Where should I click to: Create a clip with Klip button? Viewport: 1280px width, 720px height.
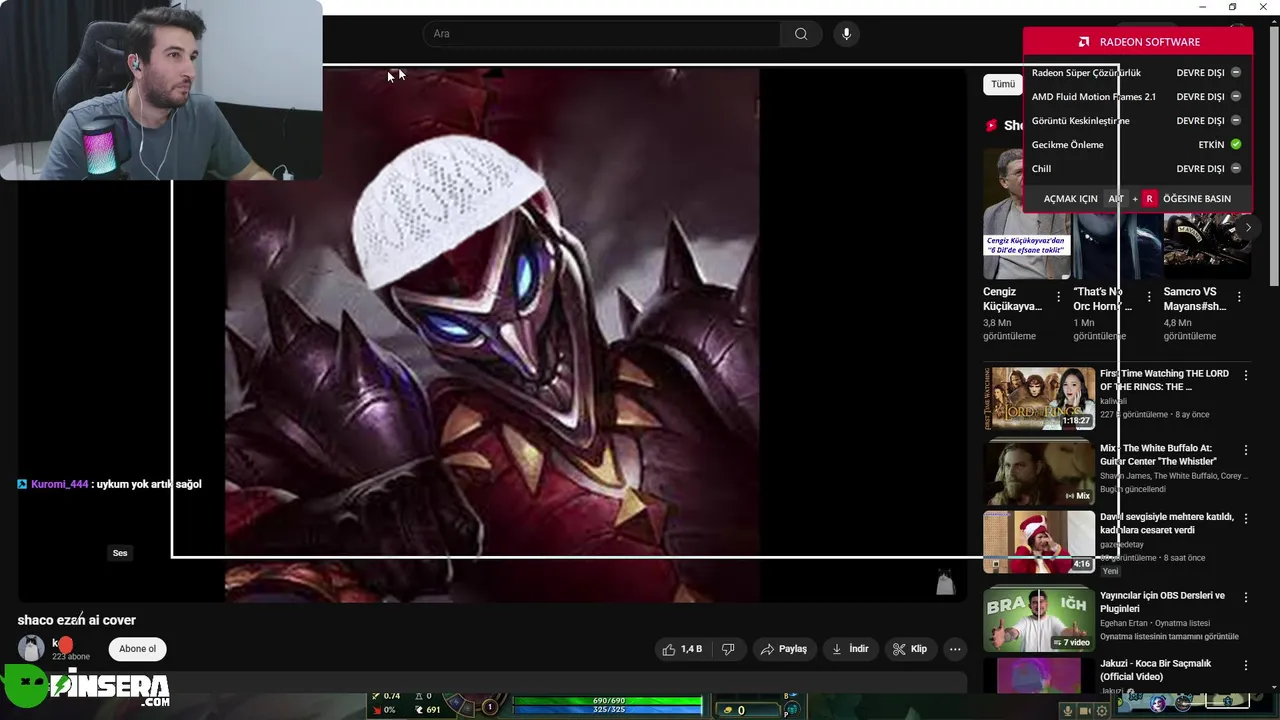pos(910,649)
